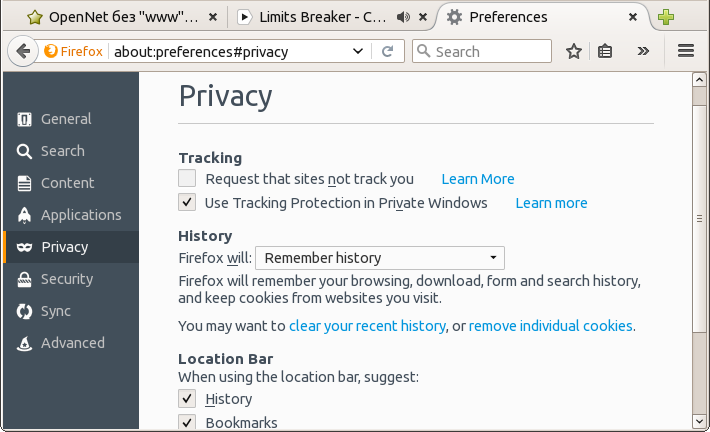Enable Request that sites not track you
The height and width of the screenshot is (432, 710).
187,179
